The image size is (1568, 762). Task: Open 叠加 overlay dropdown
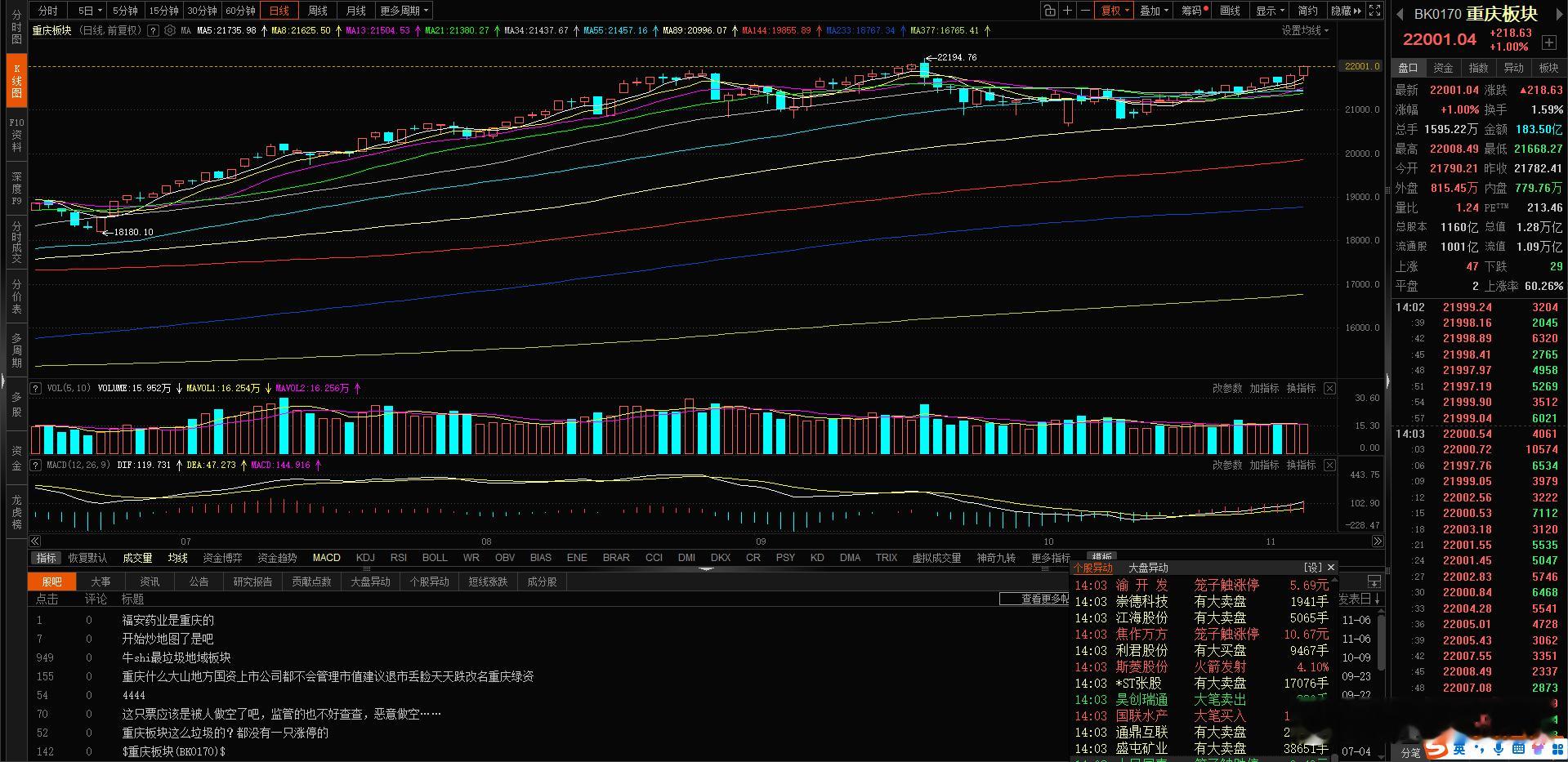pos(1155,11)
